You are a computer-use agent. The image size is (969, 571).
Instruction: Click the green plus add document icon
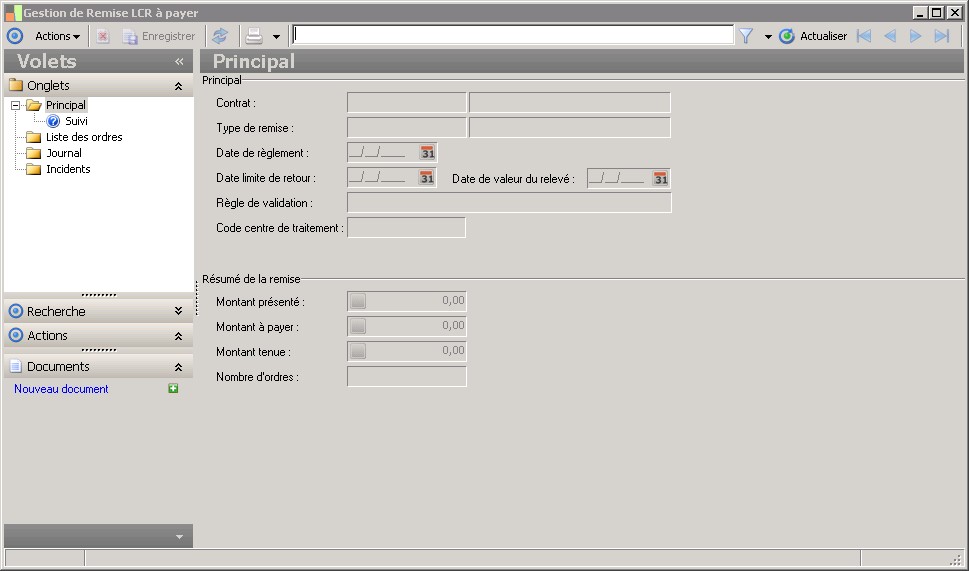[x=173, y=388]
